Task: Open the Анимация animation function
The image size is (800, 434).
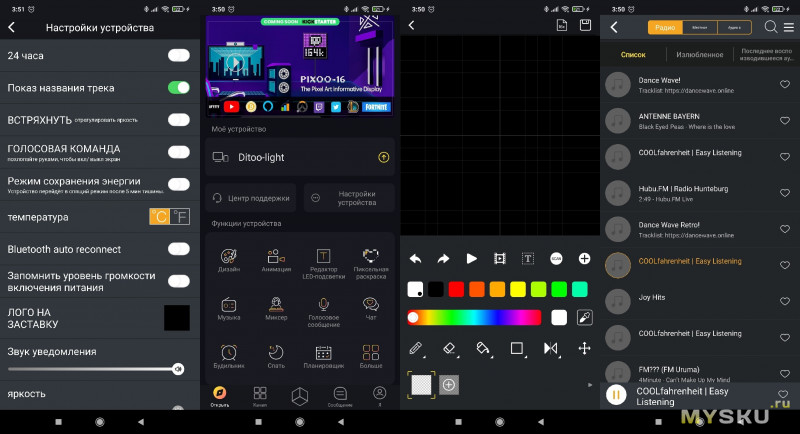Action: pos(276,260)
